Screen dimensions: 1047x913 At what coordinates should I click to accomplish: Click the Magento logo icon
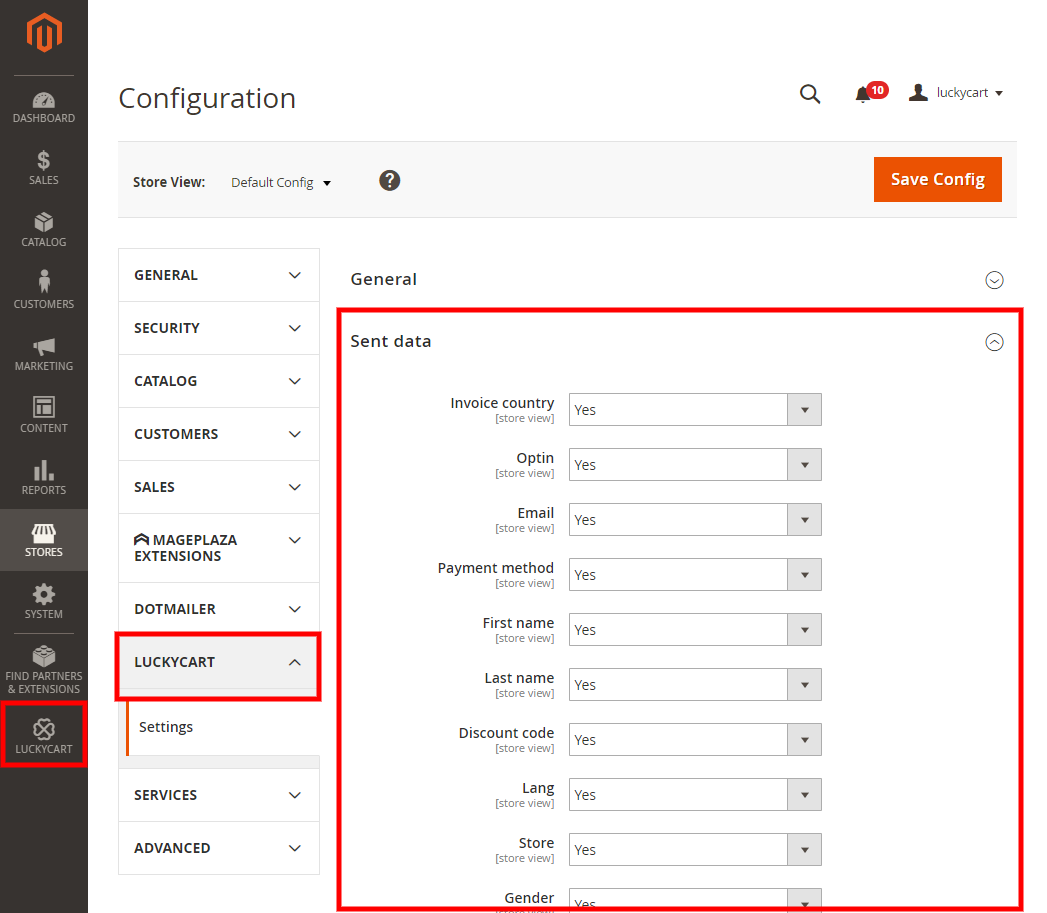coord(44,35)
